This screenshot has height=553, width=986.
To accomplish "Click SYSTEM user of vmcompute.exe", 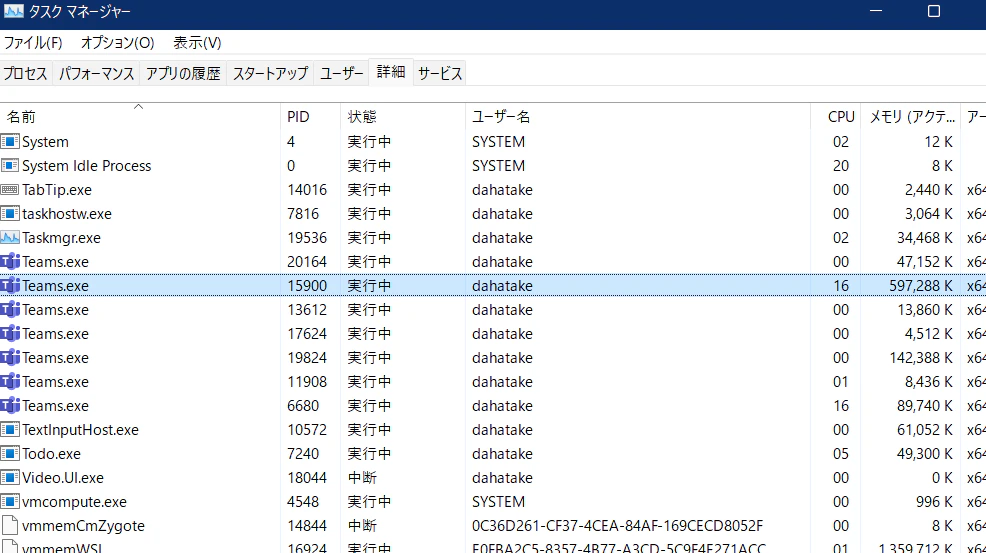I will pyautogui.click(x=499, y=501).
